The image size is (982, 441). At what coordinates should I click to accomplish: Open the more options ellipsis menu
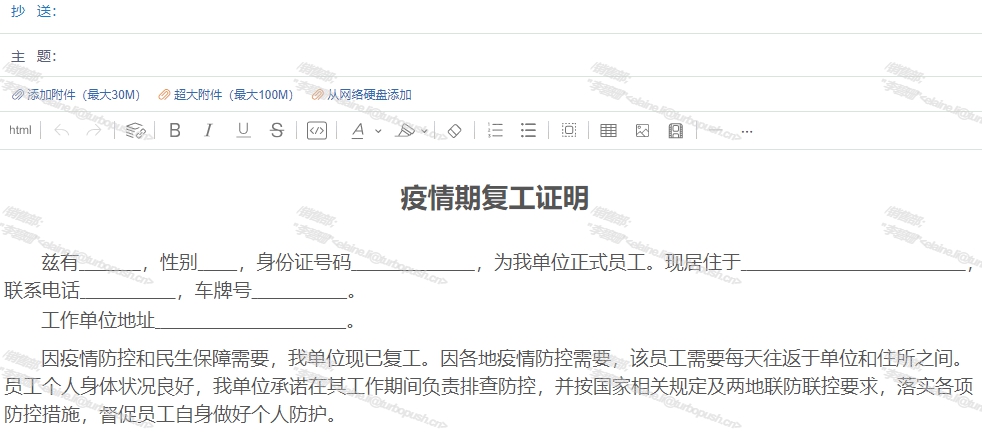[746, 131]
